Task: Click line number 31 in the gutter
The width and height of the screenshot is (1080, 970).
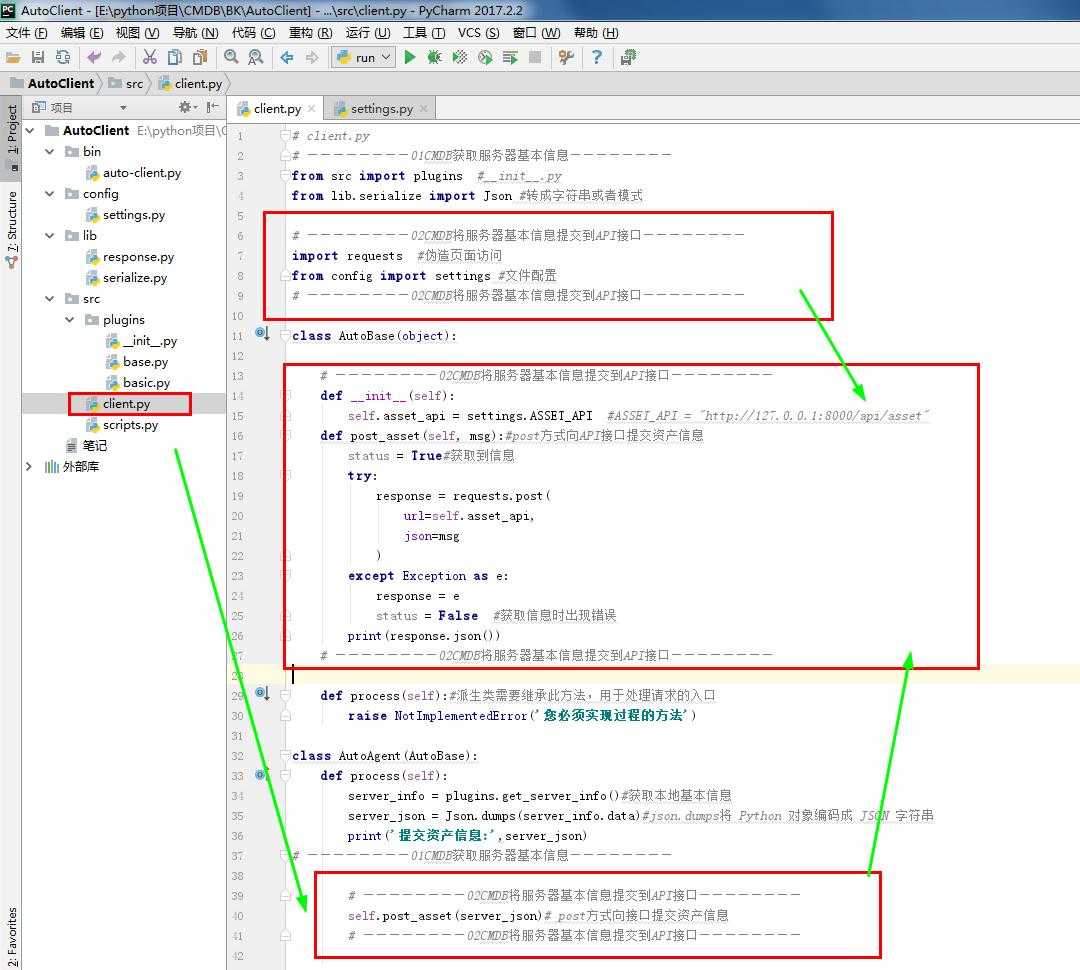Action: tap(238, 736)
